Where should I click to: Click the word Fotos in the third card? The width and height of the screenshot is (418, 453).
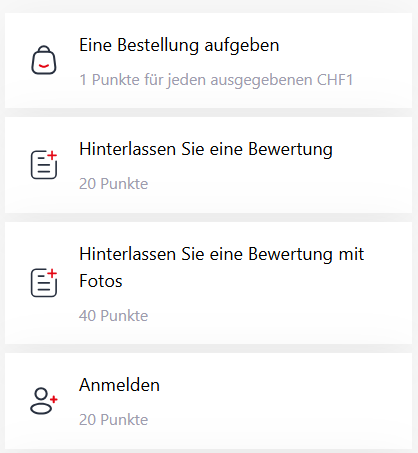(x=101, y=281)
